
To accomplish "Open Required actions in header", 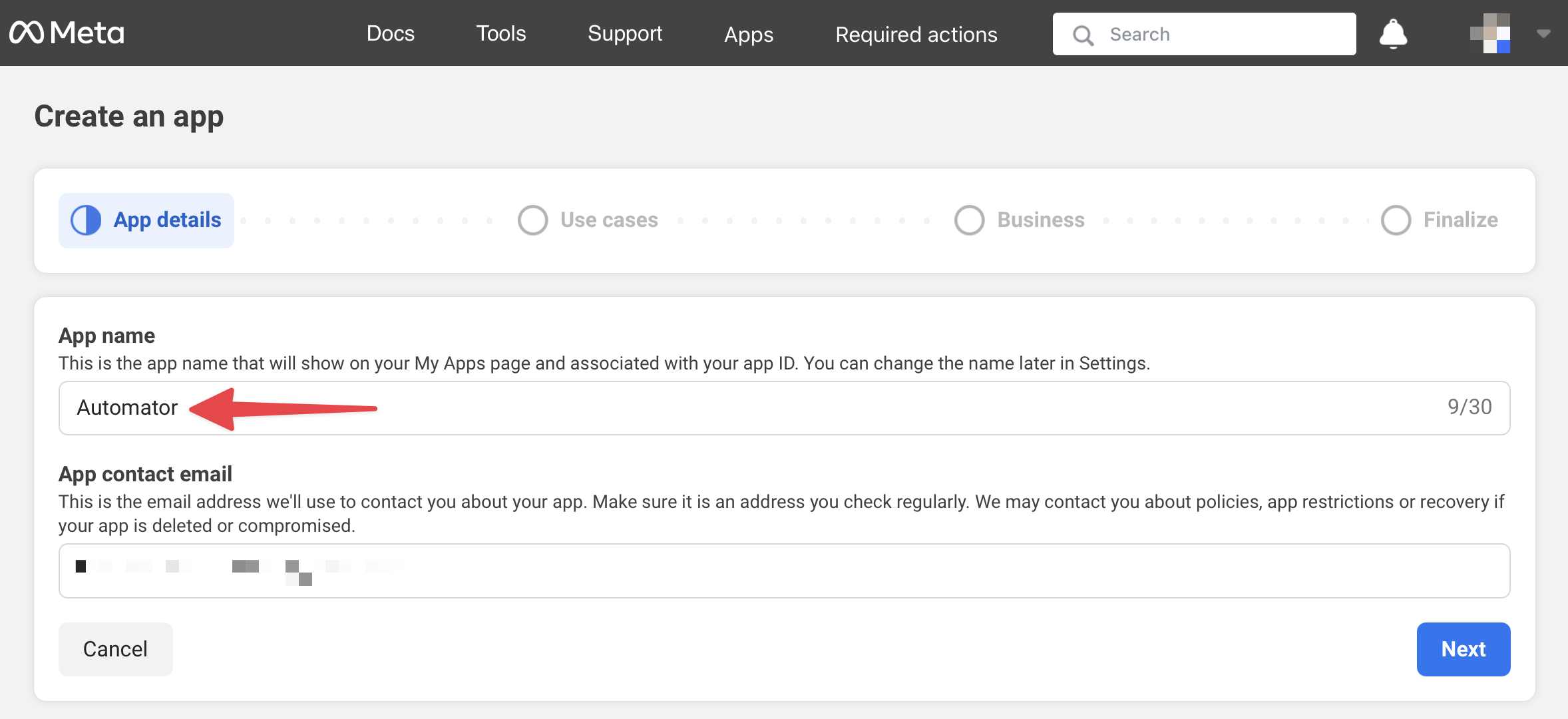I will [x=916, y=35].
